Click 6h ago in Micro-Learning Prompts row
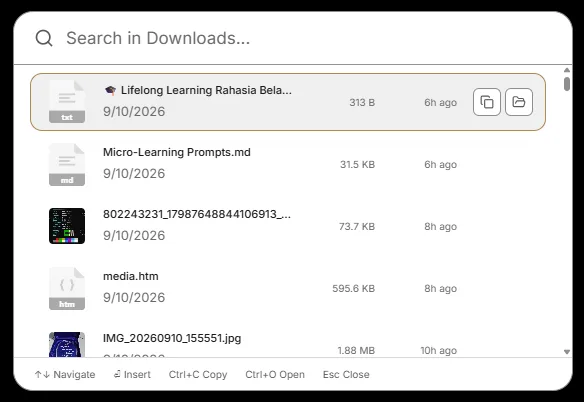This screenshot has width=584, height=402. click(x=441, y=164)
